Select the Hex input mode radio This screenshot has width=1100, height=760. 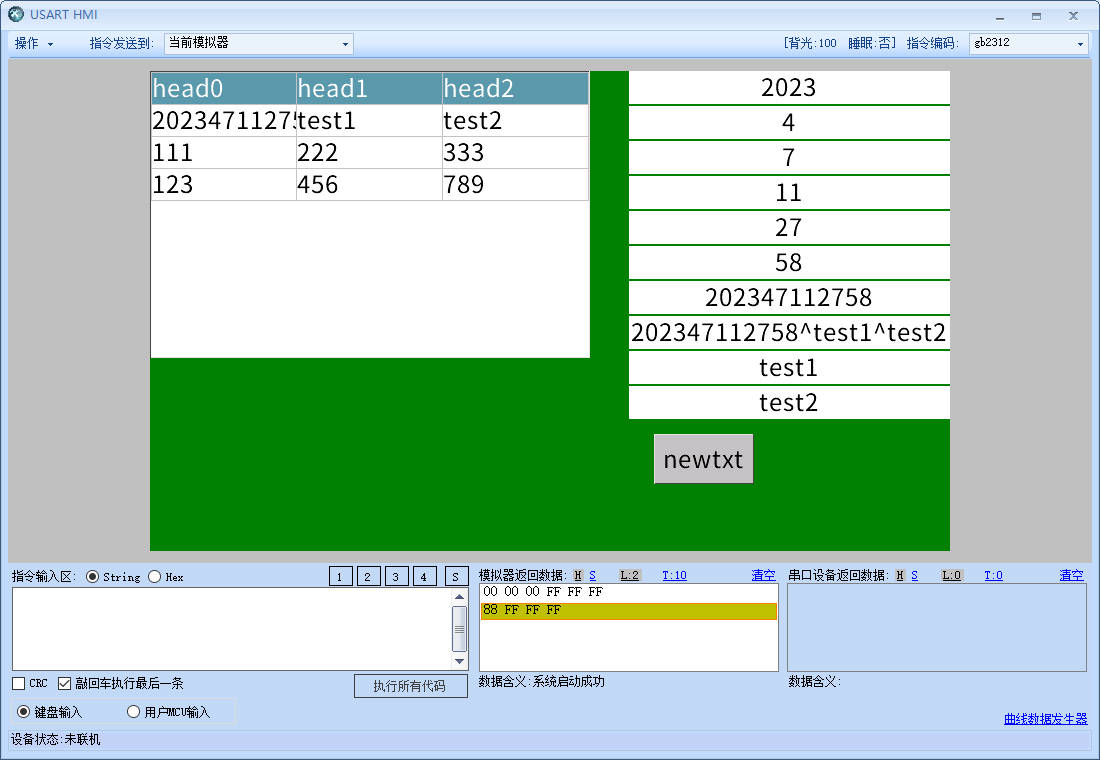tap(154, 577)
